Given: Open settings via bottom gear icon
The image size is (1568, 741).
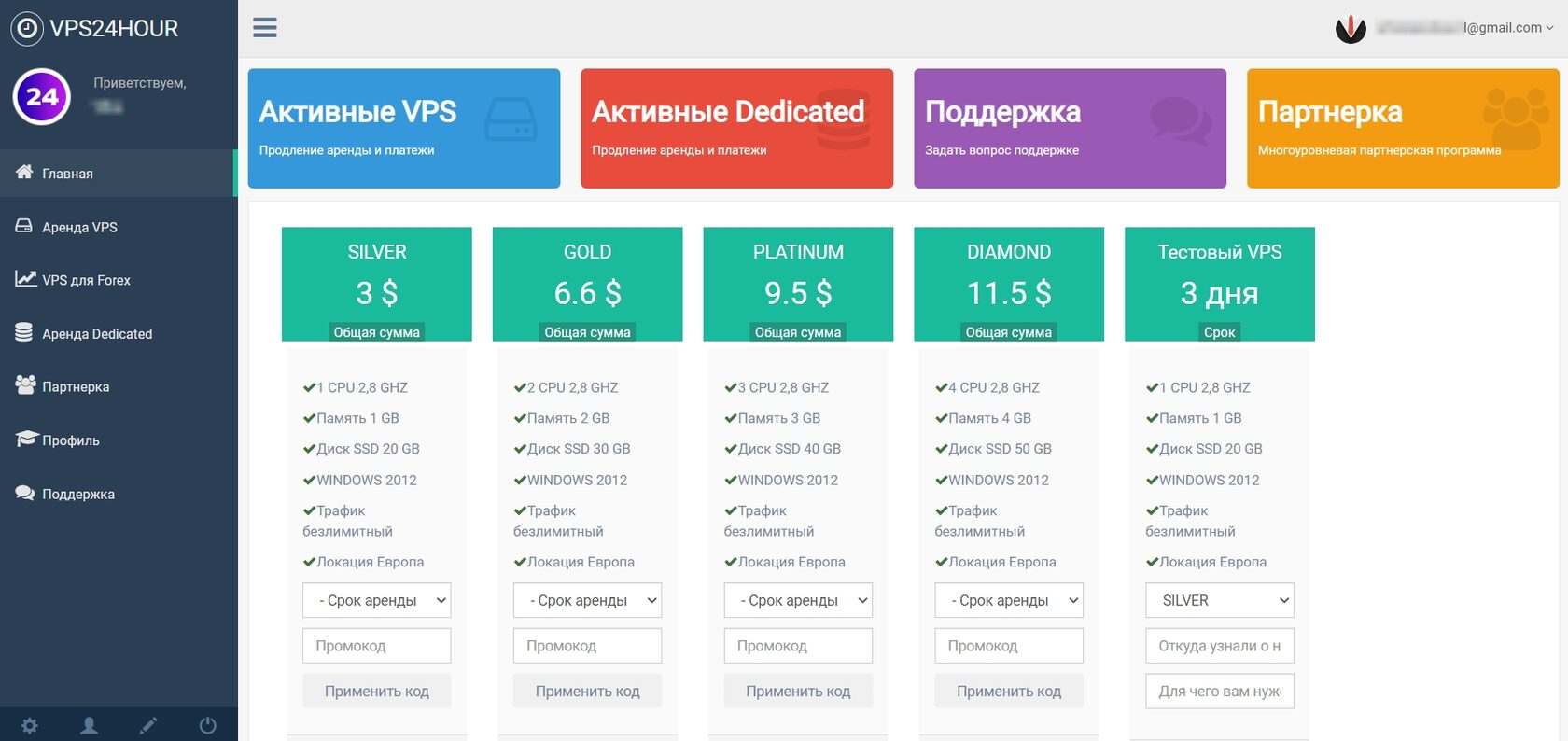Looking at the screenshot, I should 30,725.
